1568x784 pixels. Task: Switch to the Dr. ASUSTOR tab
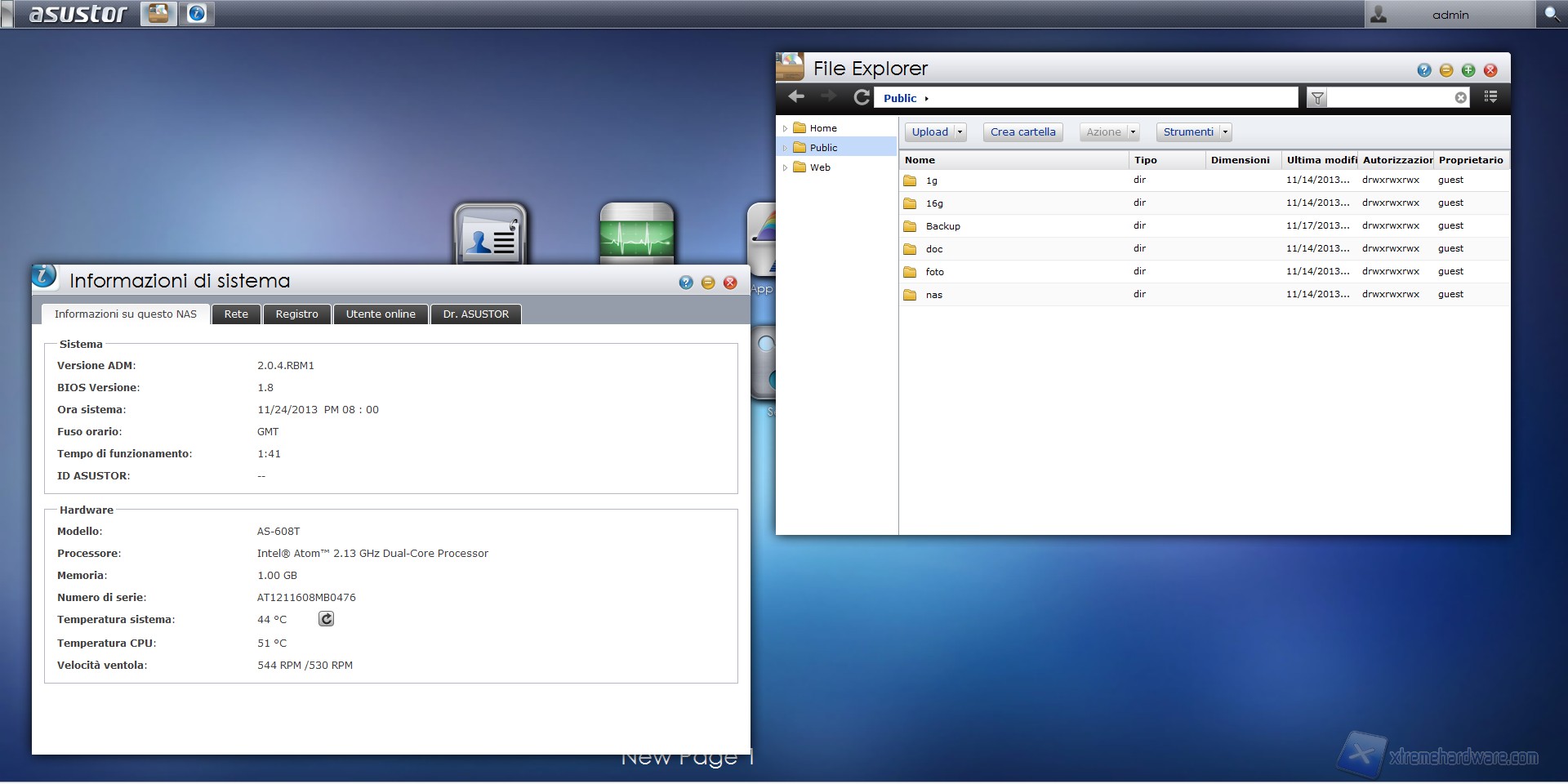coord(475,314)
